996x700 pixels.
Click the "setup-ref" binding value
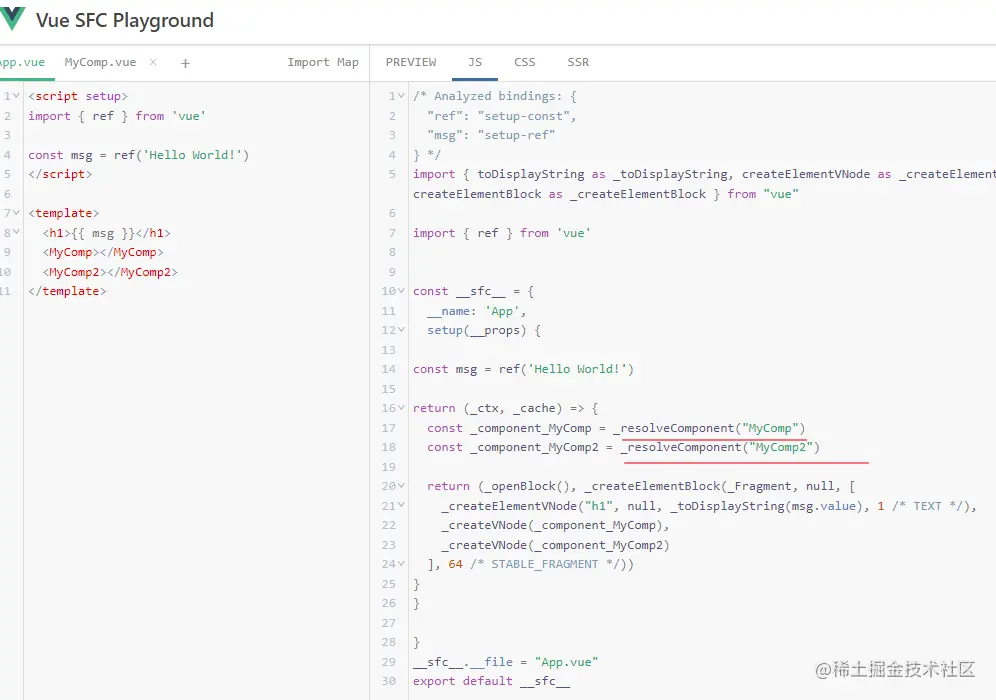click(x=516, y=135)
